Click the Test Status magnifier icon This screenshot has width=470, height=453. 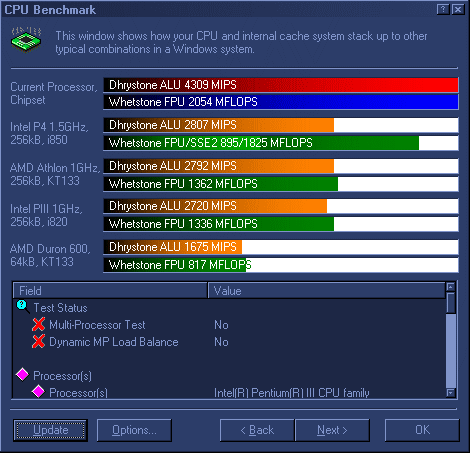pyautogui.click(x=23, y=307)
